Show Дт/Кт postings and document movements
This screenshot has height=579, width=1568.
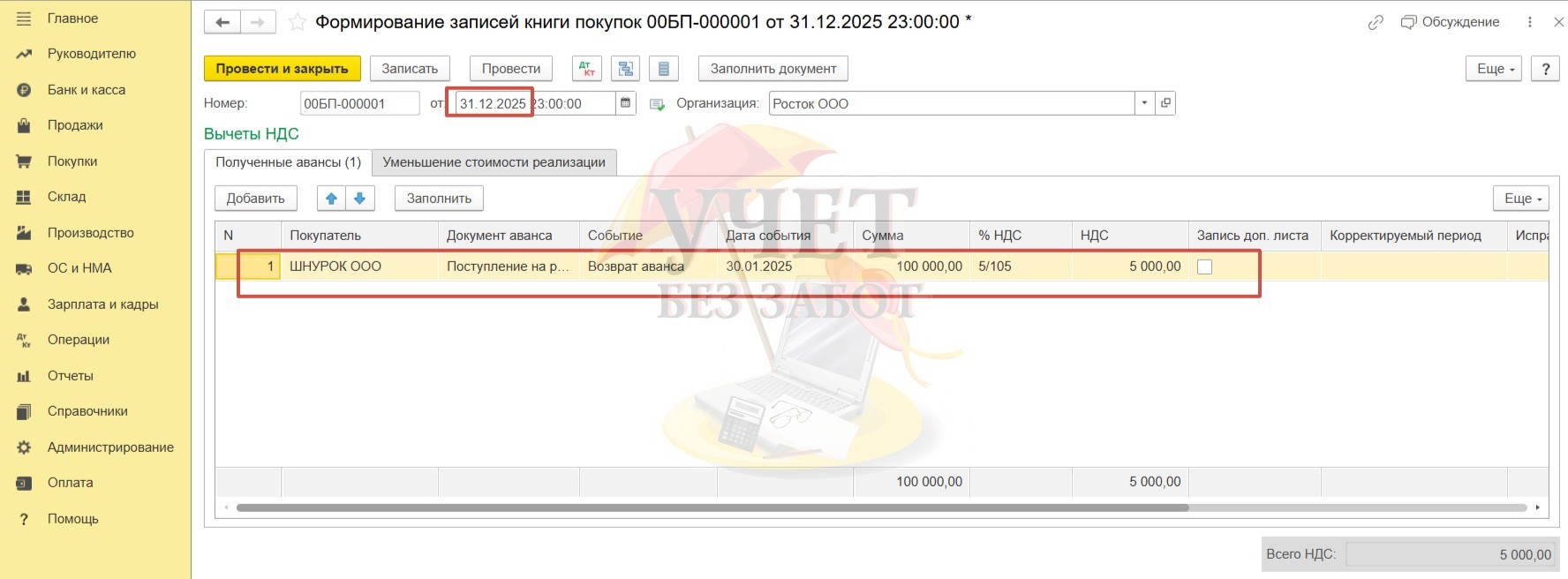pos(587,69)
